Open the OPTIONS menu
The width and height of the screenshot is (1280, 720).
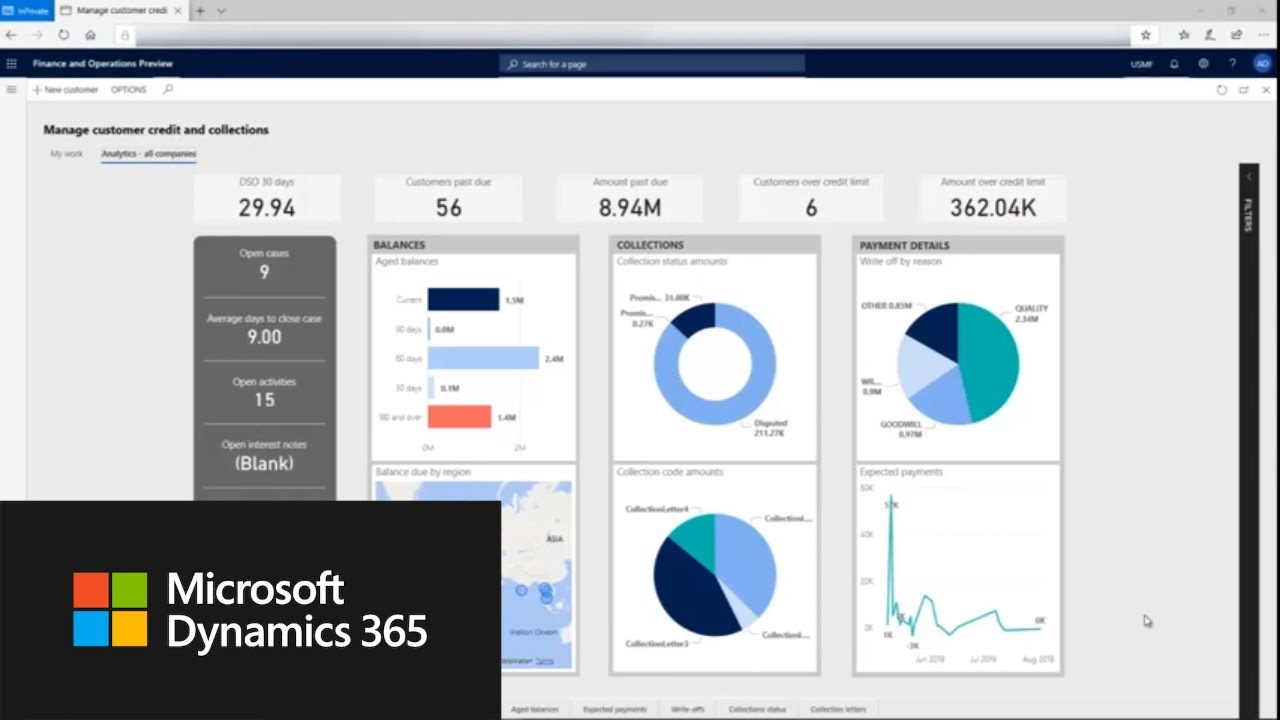point(128,90)
